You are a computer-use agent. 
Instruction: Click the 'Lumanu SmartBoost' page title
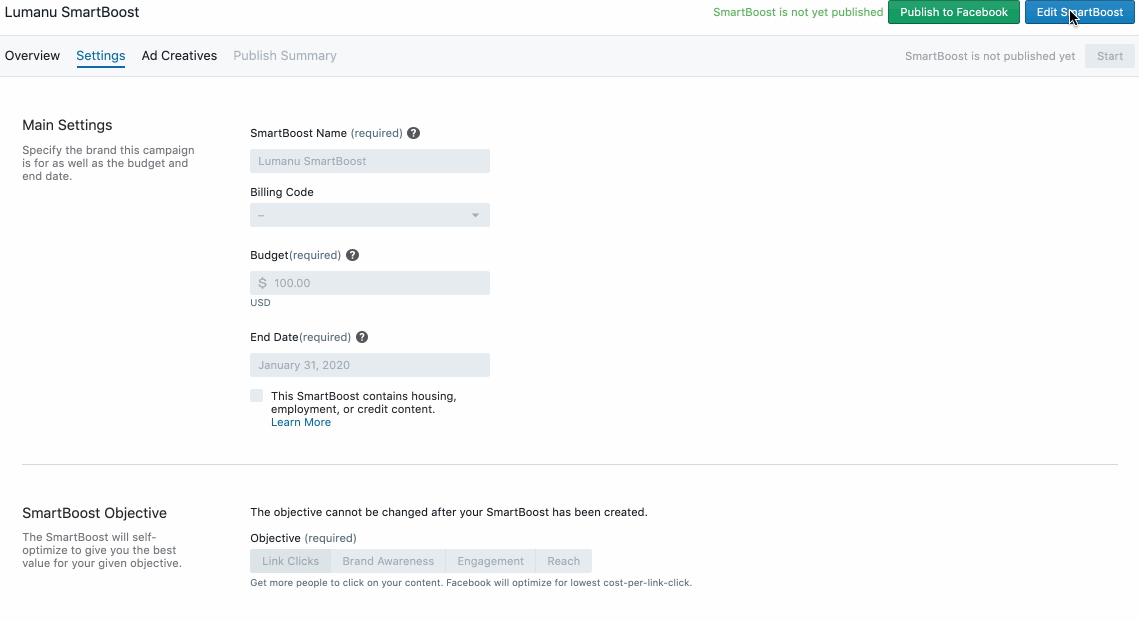[72, 12]
